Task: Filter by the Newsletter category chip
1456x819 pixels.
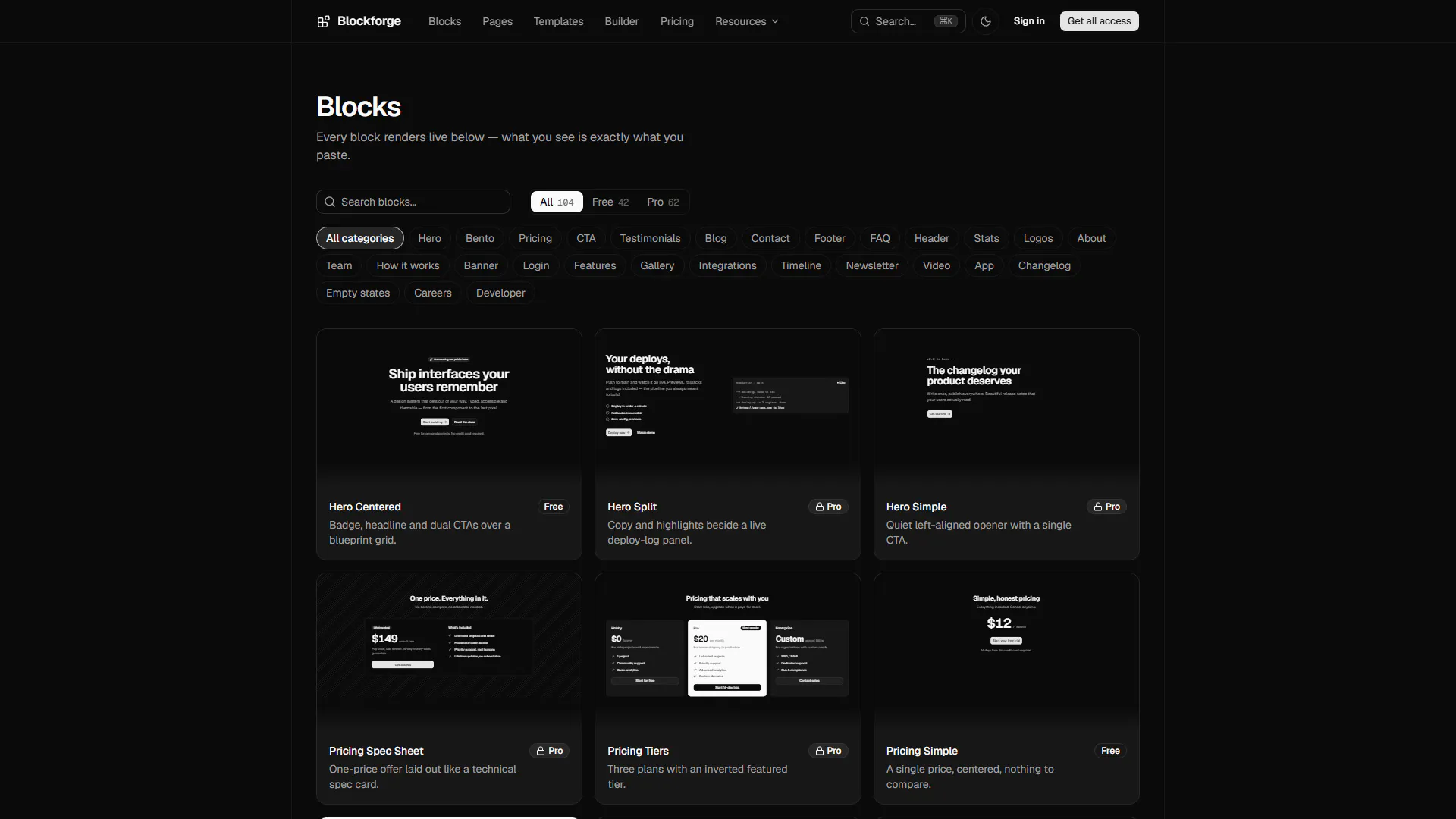Action: point(872,265)
